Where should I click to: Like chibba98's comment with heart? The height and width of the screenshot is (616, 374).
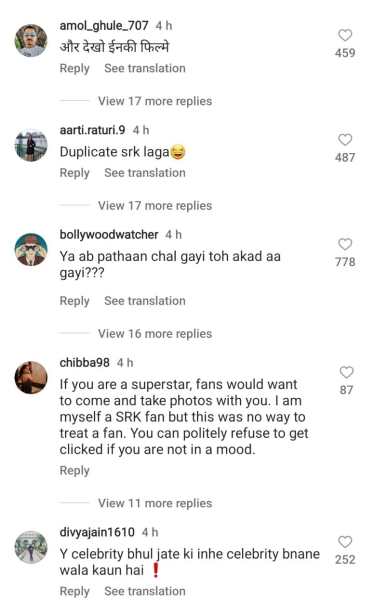(x=346, y=372)
